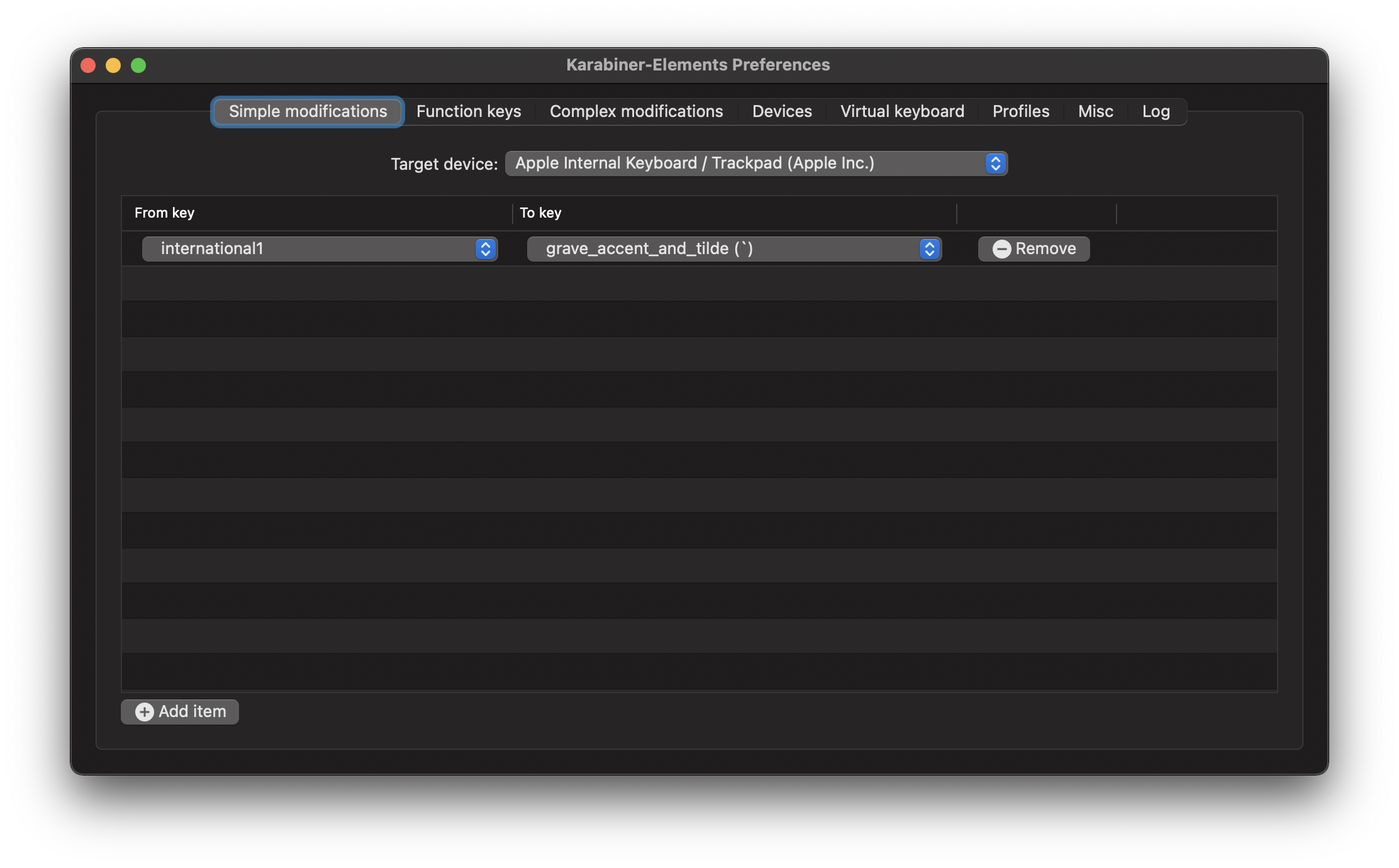This screenshot has height=868, width=1399.
Task: Show the Log tab
Action: 1156,112
